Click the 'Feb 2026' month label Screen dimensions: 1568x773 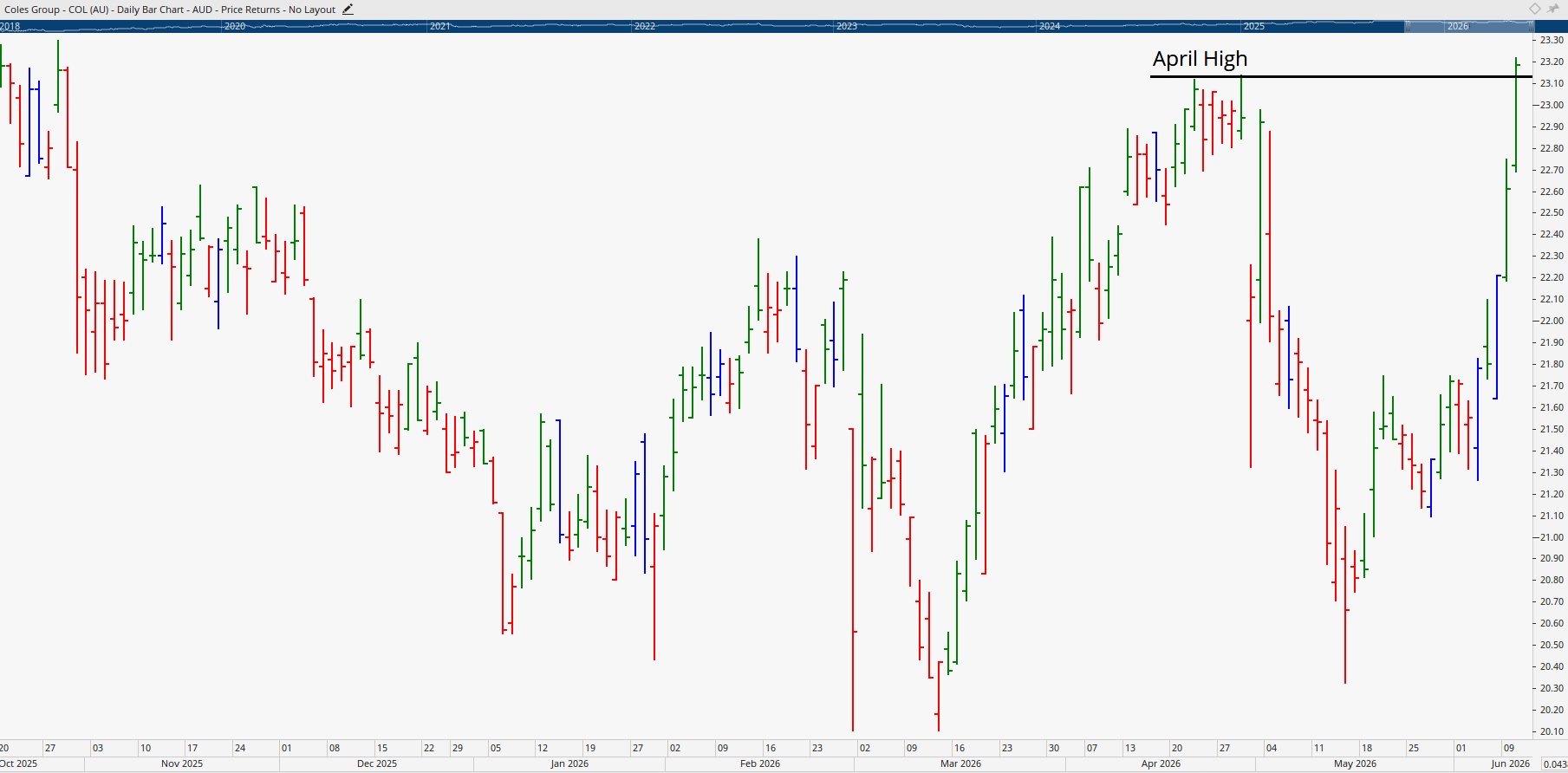point(760,763)
